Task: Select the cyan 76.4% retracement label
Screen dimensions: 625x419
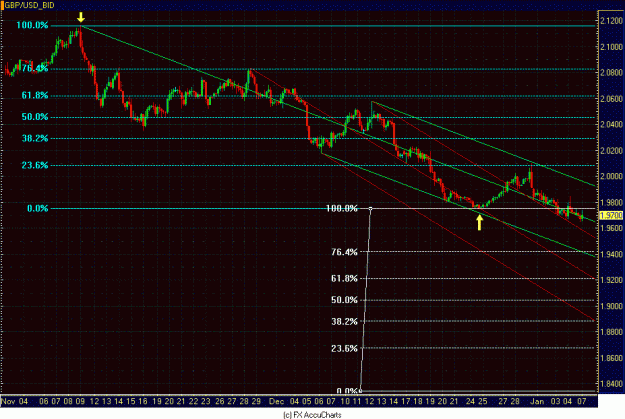Action: click(35, 68)
